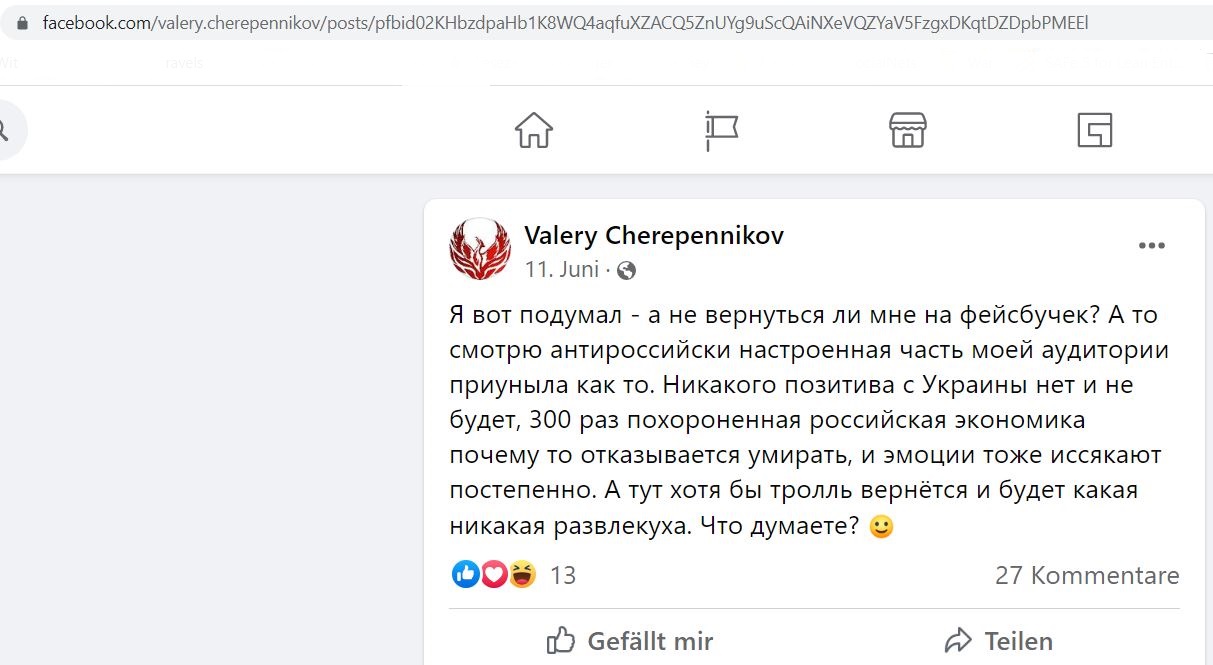Click the blue Like reaction icon

point(466,574)
